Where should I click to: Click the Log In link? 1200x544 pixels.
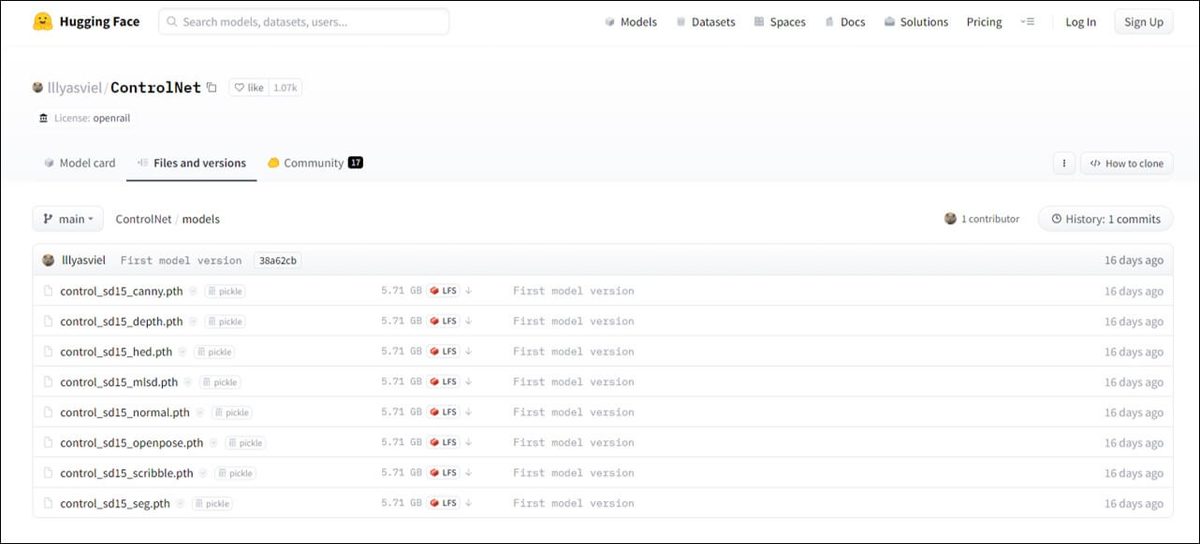pyautogui.click(x=1080, y=22)
